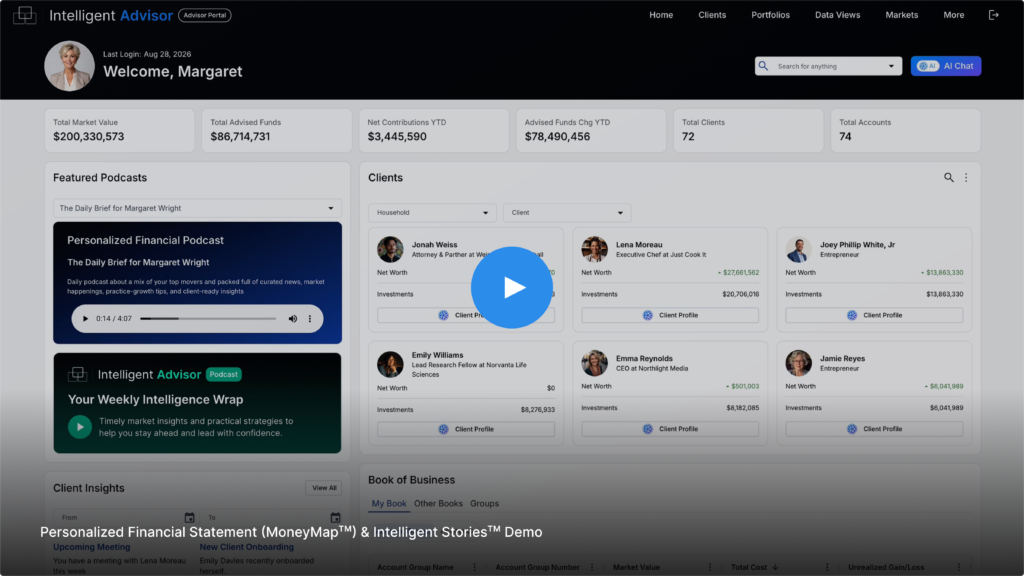
Task: Click the Search for anything field
Action: [828, 66]
